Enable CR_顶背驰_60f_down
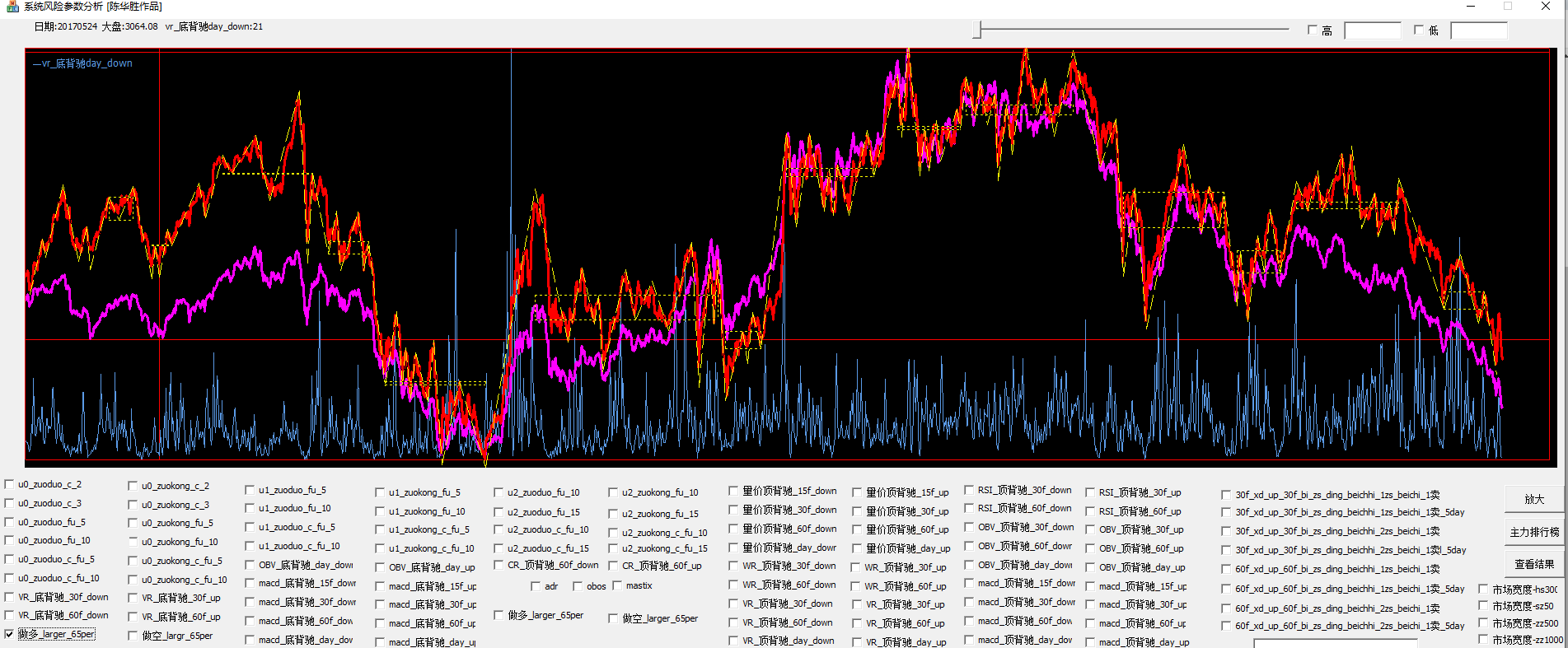Viewport: 1568px width, 648px height. point(498,565)
